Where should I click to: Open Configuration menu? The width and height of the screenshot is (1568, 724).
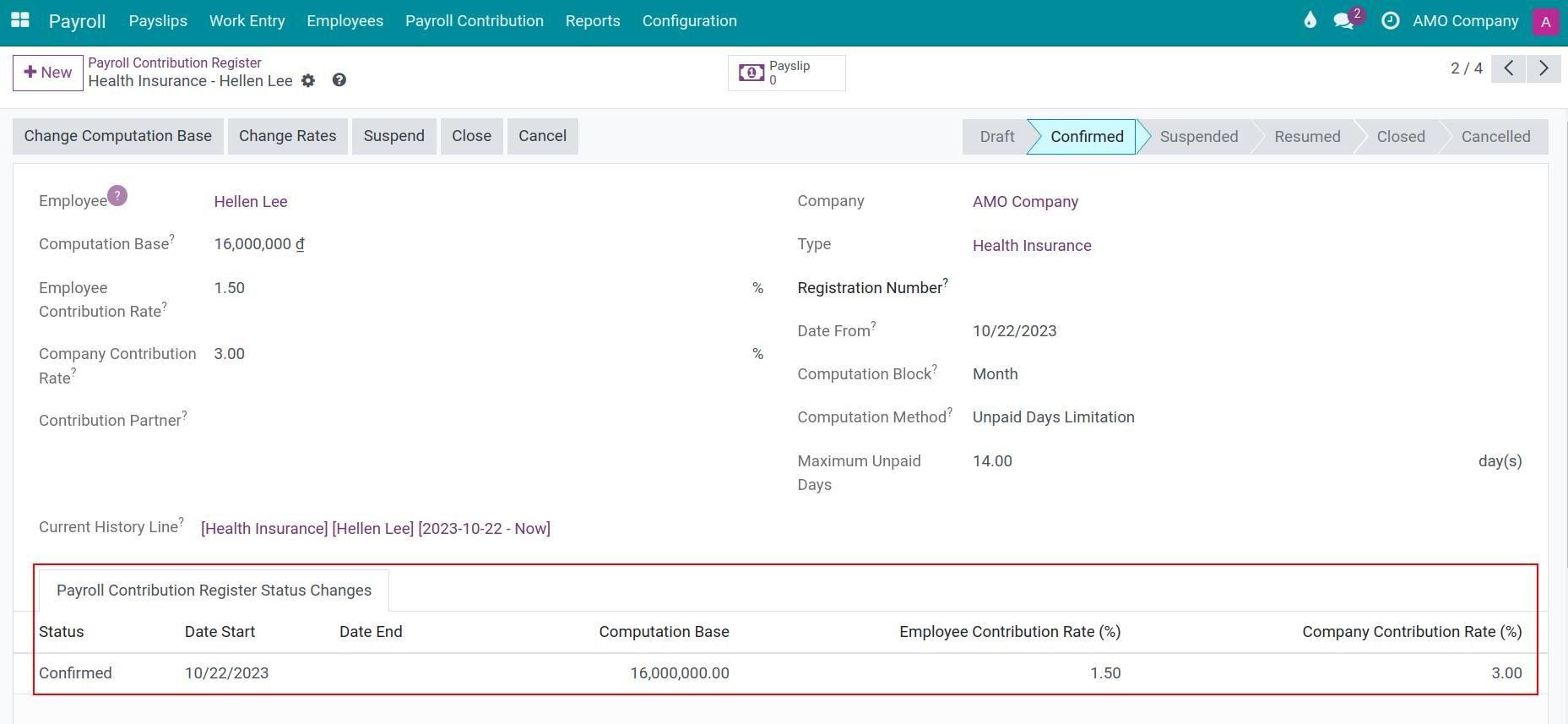pos(689,21)
